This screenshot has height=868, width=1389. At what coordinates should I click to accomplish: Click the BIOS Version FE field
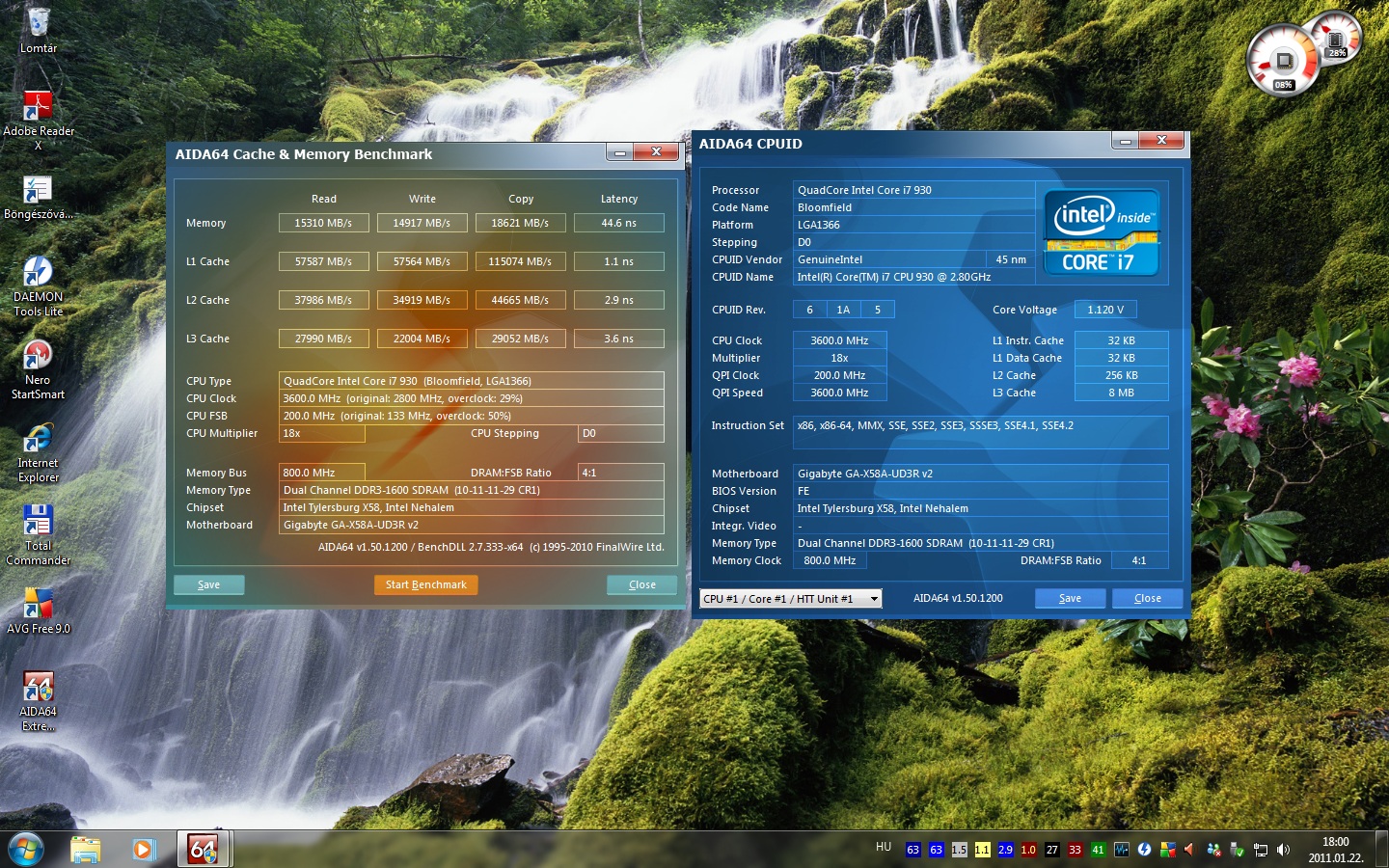[x=980, y=491]
